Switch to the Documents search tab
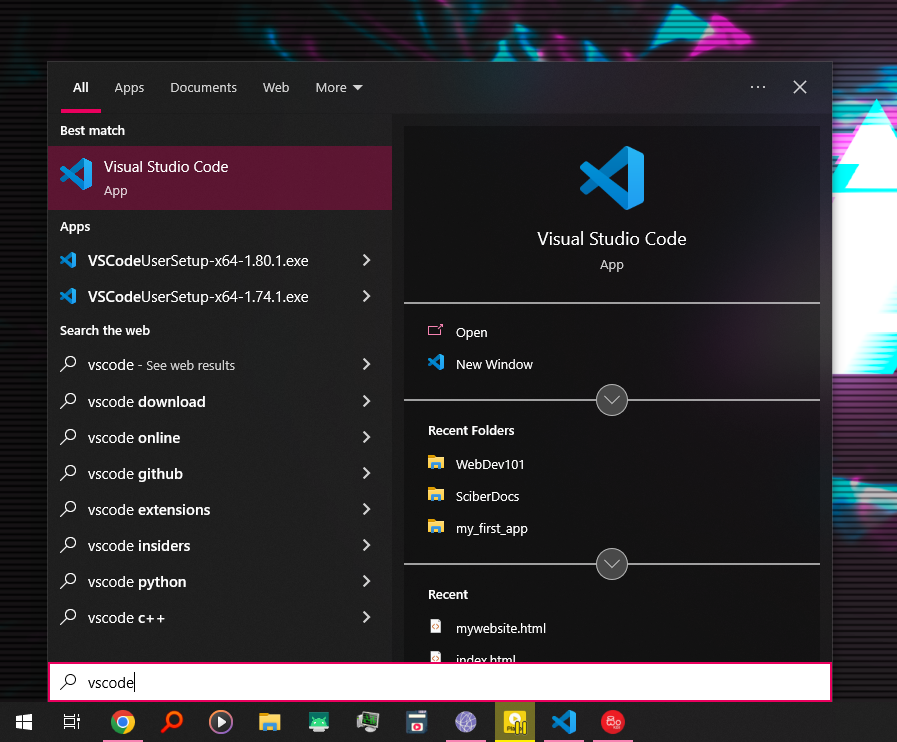Screen dimensions: 897x742 (203, 88)
